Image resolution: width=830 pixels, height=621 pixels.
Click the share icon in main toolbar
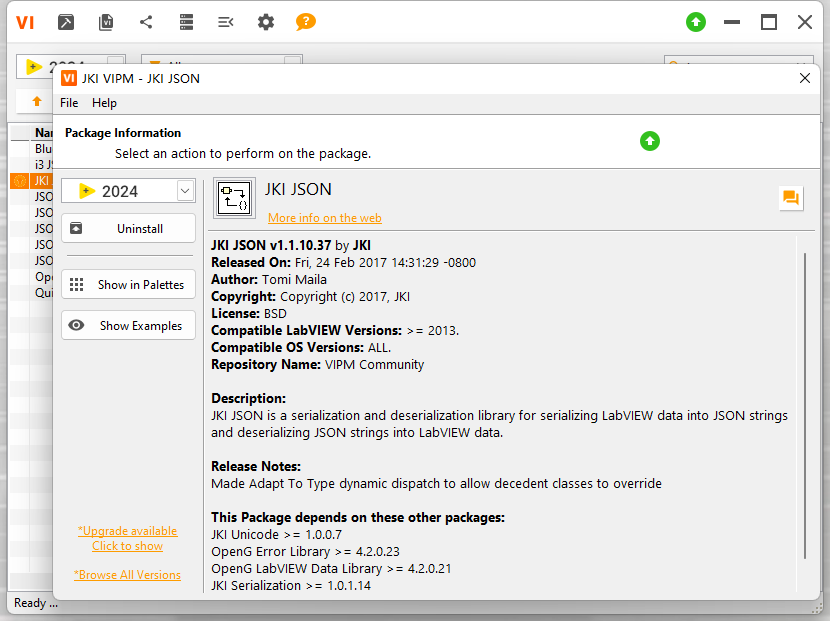[x=146, y=22]
